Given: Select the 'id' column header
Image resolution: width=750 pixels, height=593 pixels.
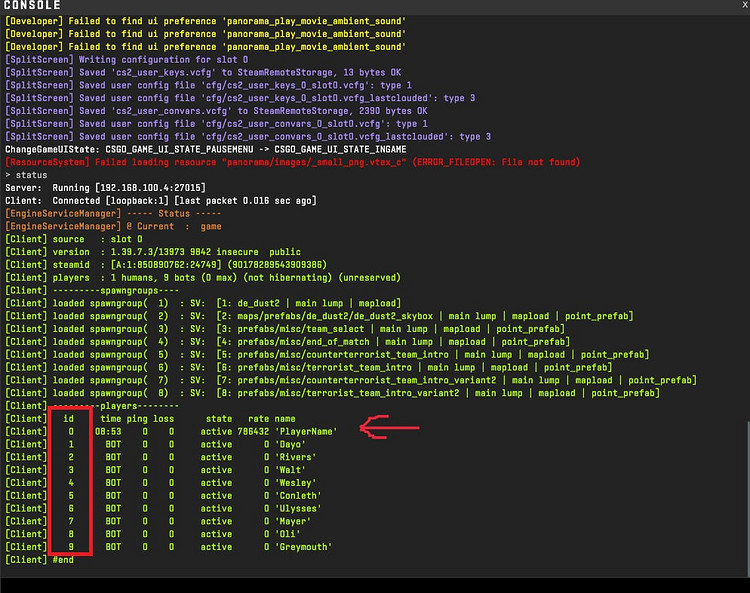Looking at the screenshot, I should click(69, 418).
